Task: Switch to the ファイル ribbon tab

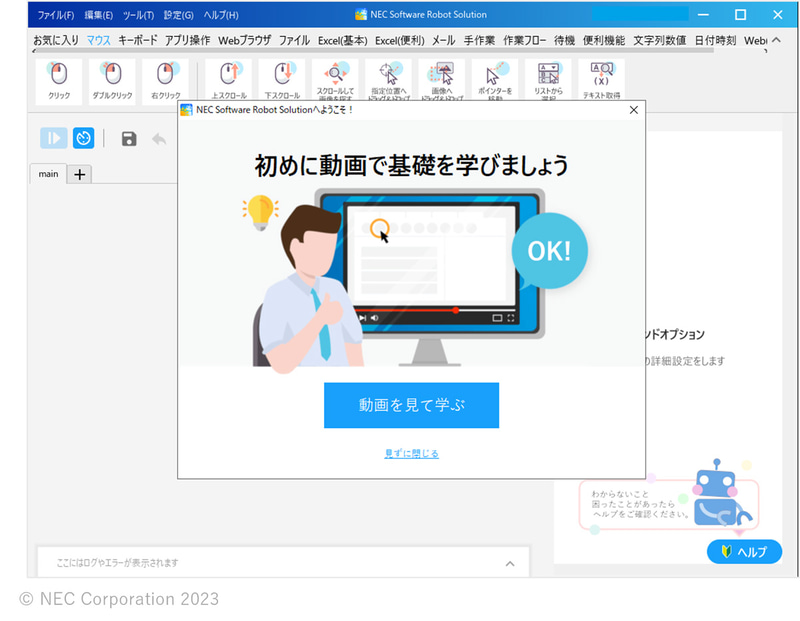Action: (294, 40)
